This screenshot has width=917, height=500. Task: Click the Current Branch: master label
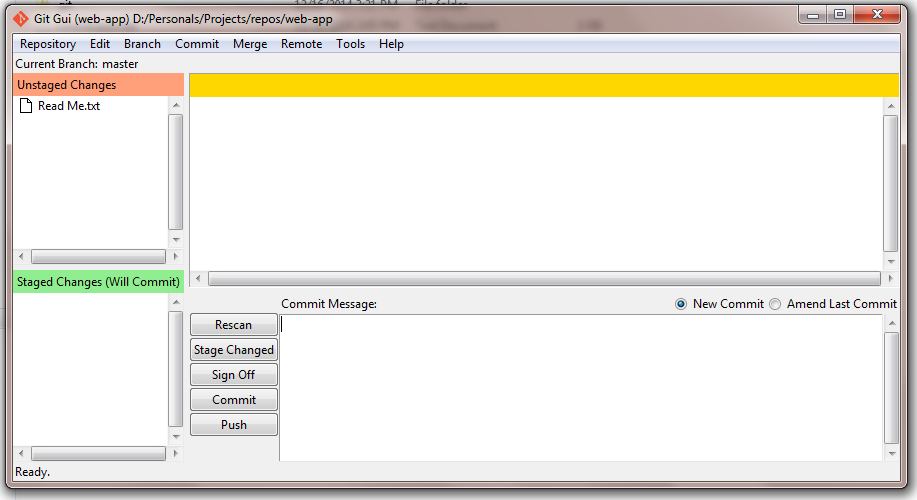point(77,64)
